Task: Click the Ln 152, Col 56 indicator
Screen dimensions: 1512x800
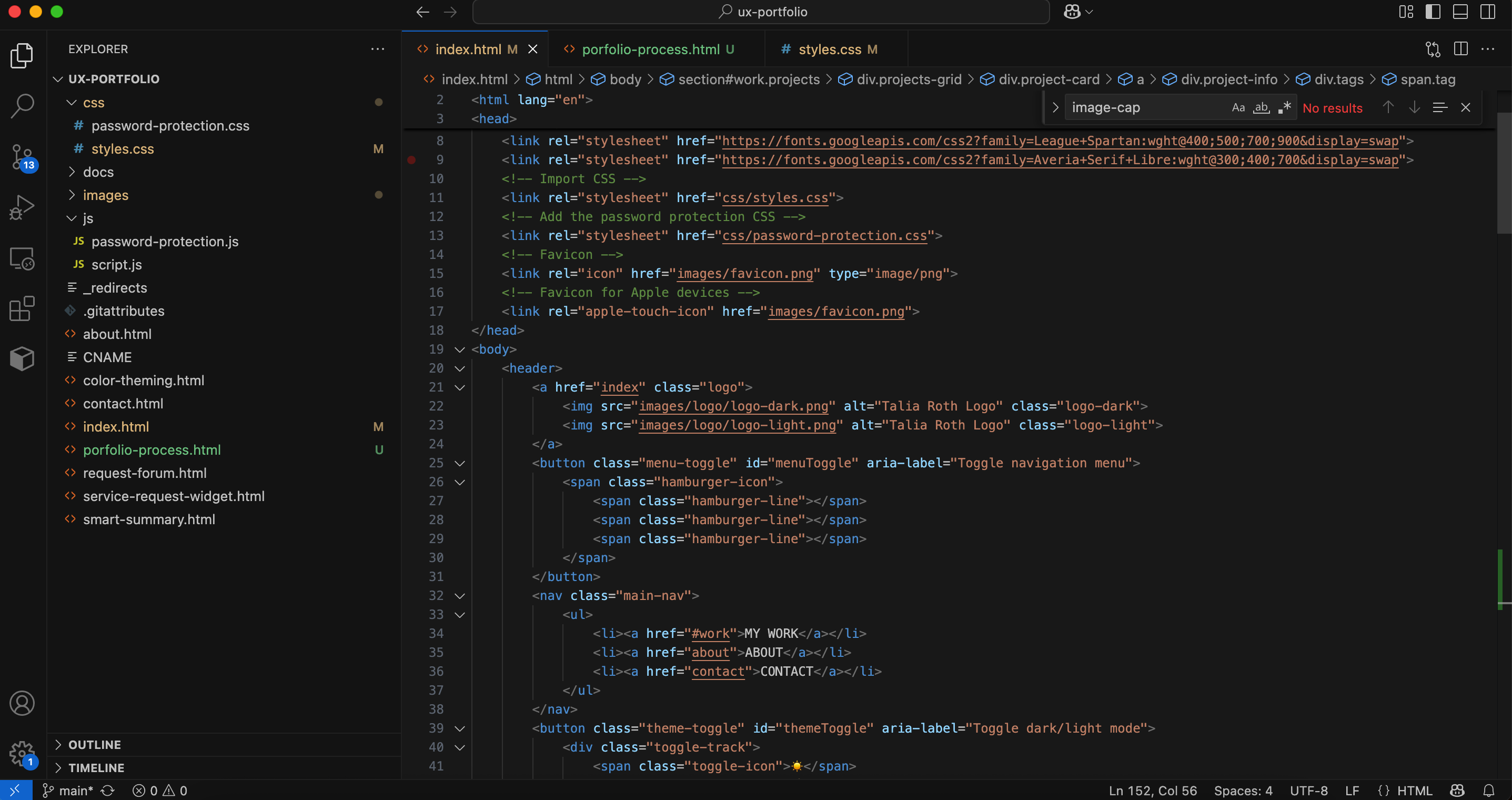Action: click(1153, 791)
